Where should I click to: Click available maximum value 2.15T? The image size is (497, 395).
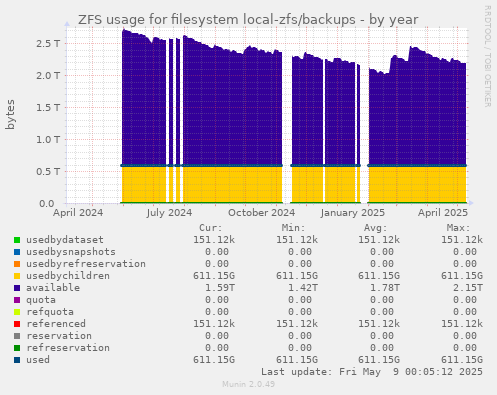[x=467, y=288]
